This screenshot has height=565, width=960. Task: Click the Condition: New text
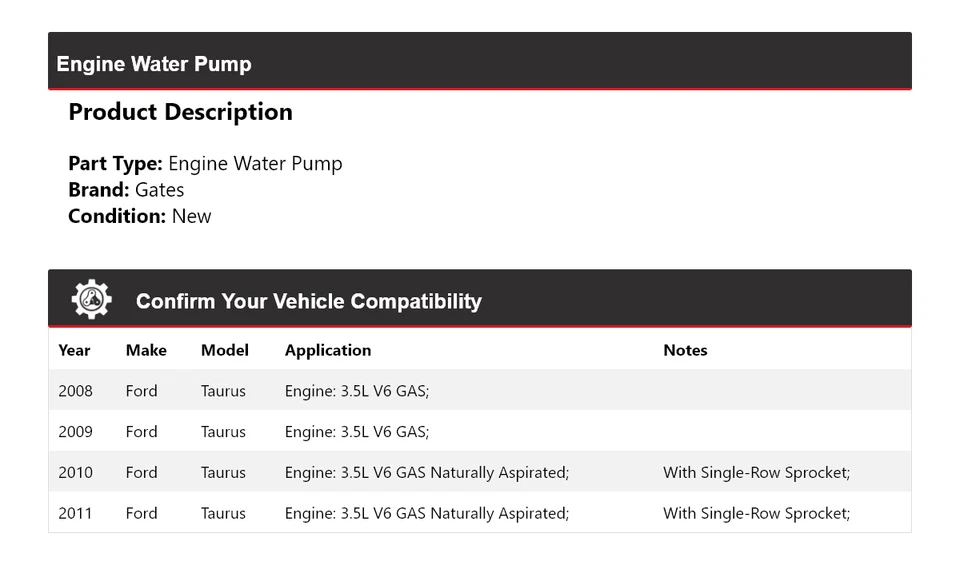click(x=139, y=216)
